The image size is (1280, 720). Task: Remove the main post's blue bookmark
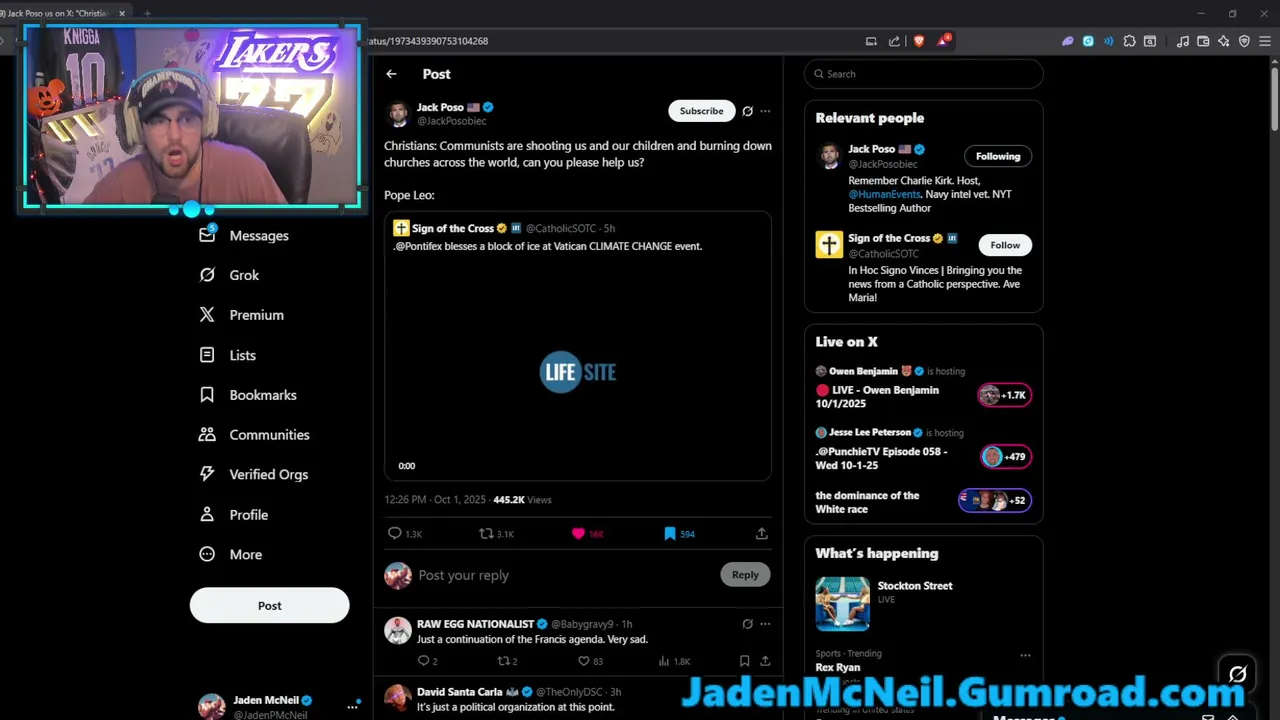670,534
